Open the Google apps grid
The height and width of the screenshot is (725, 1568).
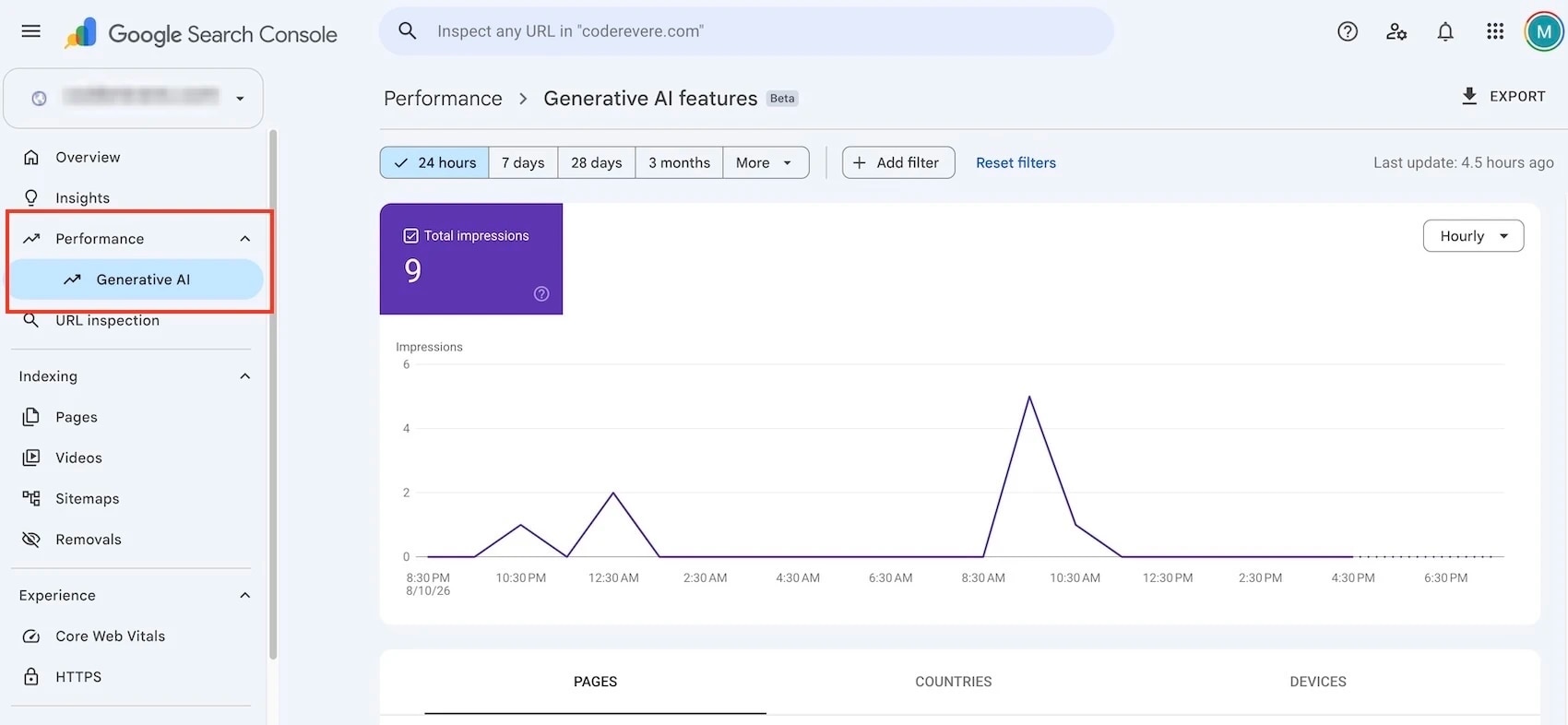[x=1495, y=32]
